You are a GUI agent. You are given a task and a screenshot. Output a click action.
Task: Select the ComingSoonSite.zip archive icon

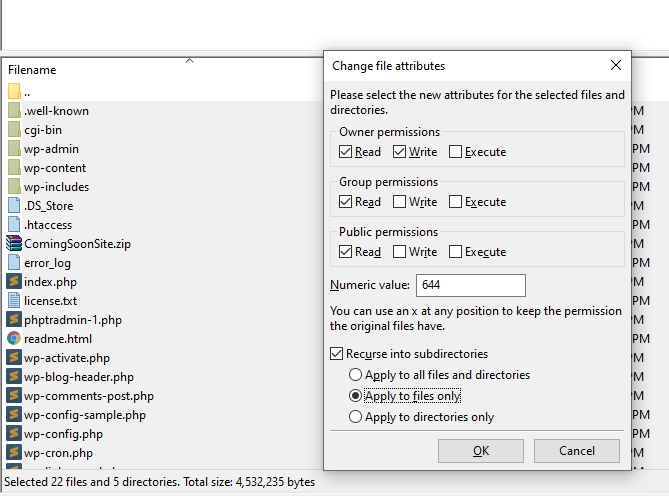[x=14, y=243]
